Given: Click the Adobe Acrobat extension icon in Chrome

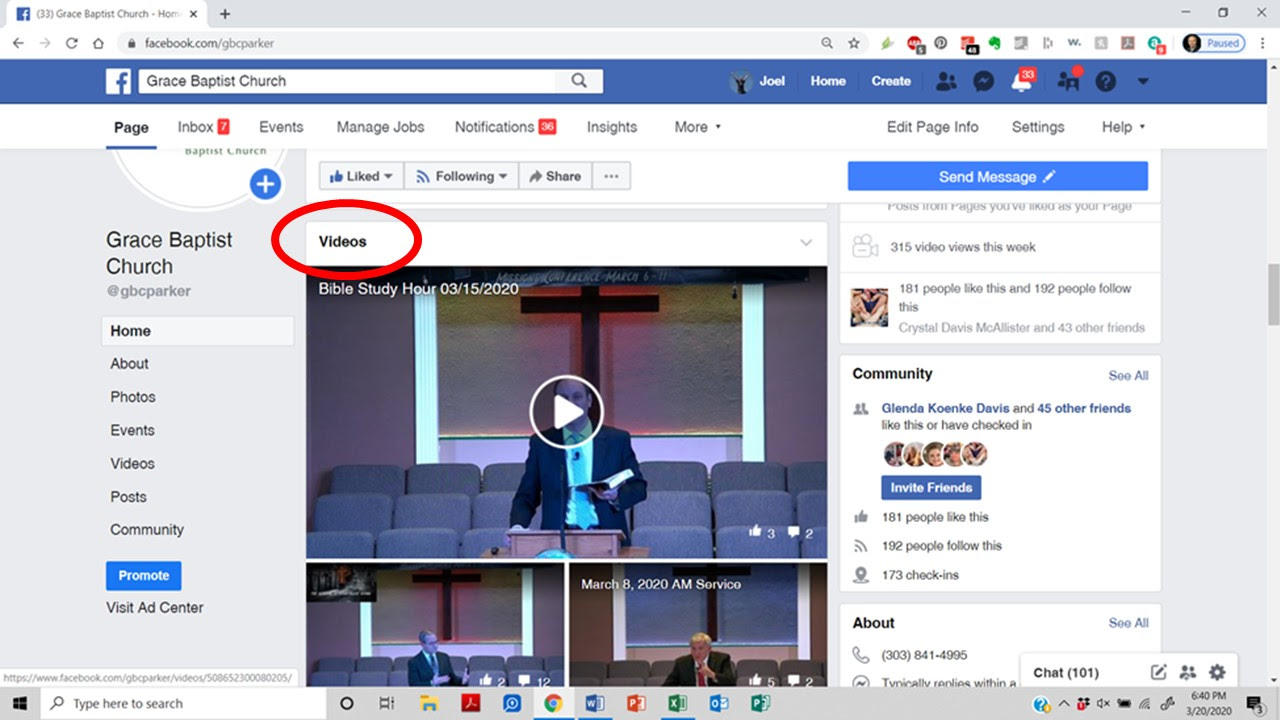Looking at the screenshot, I should (x=1128, y=43).
